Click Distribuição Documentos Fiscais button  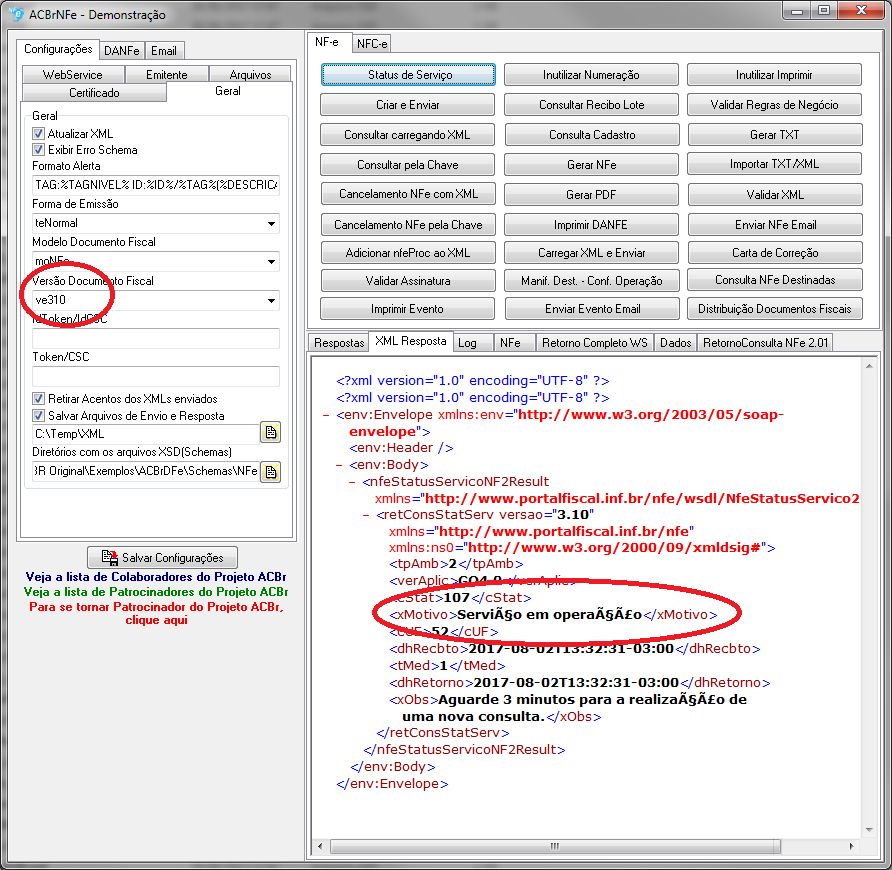click(775, 309)
